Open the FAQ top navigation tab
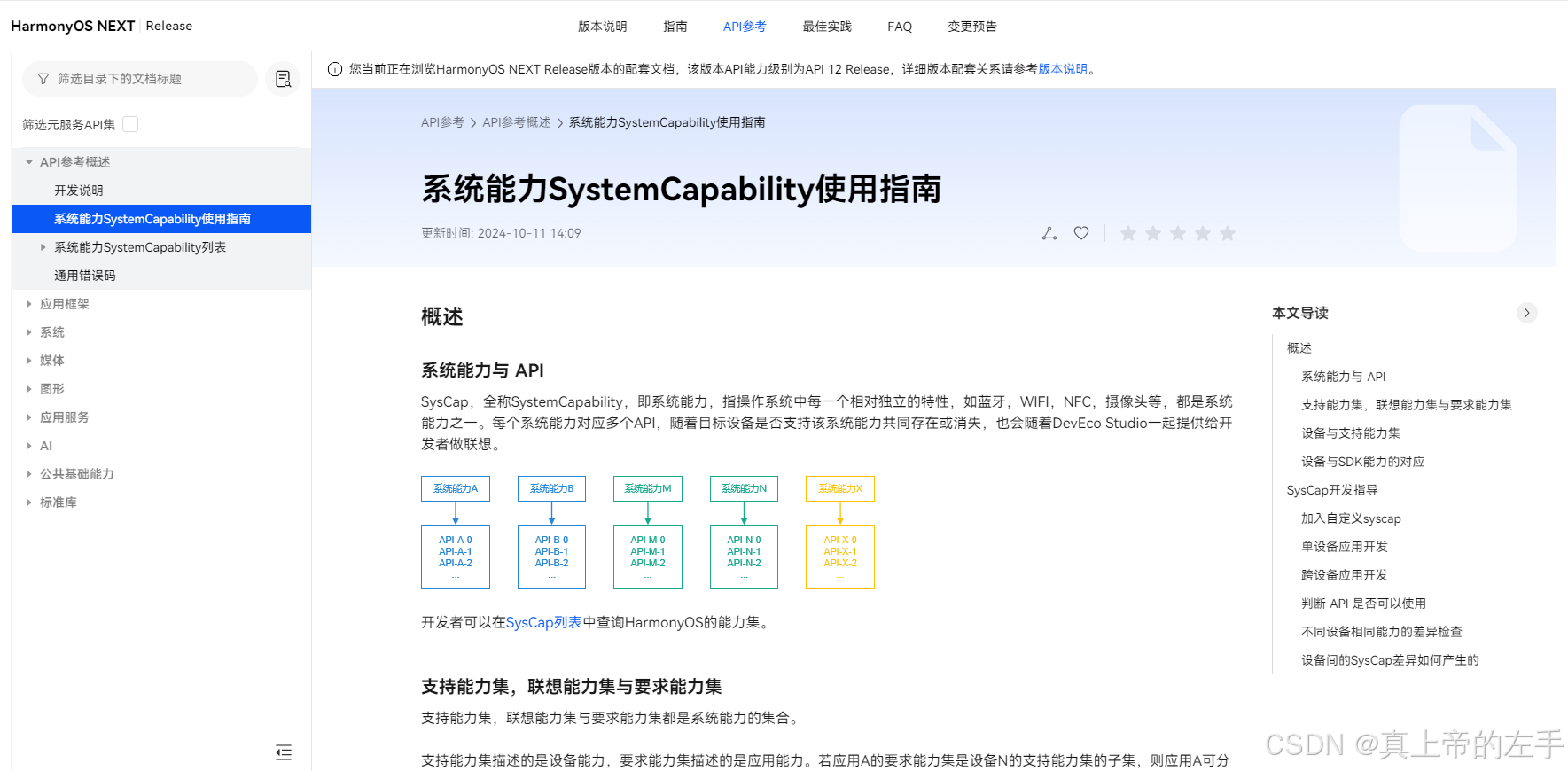Image resolution: width=1568 pixels, height=771 pixels. pos(900,27)
